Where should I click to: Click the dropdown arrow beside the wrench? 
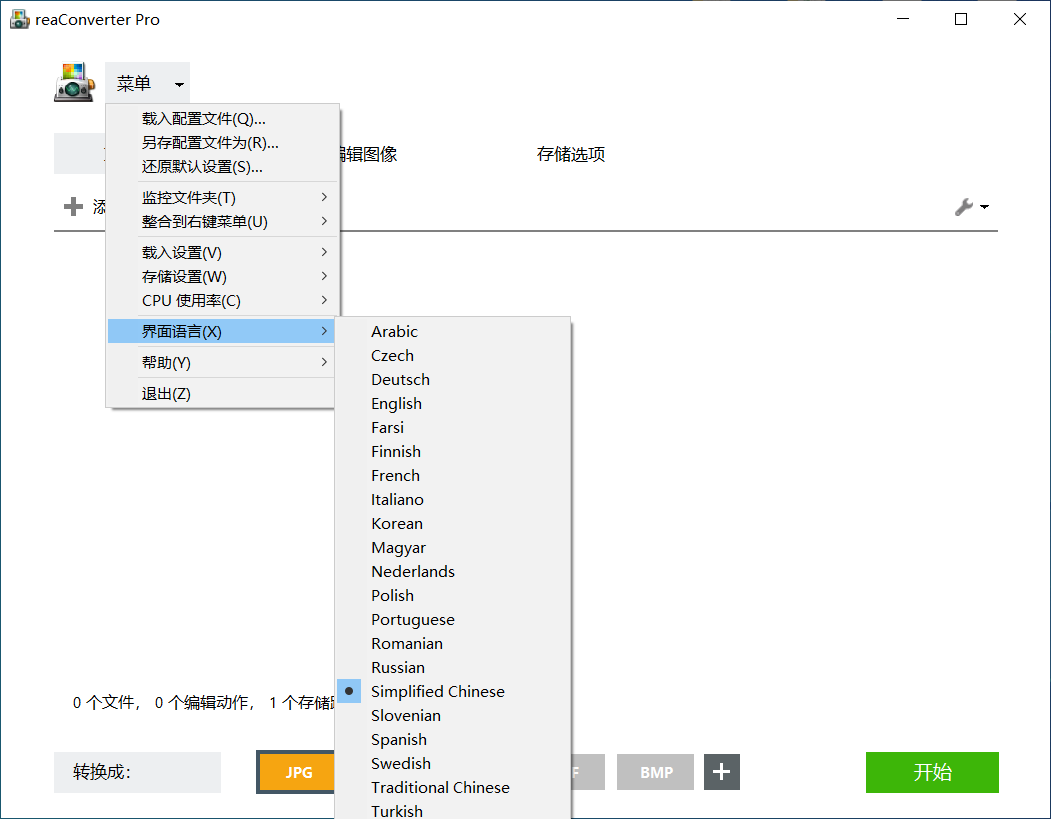[x=984, y=207]
